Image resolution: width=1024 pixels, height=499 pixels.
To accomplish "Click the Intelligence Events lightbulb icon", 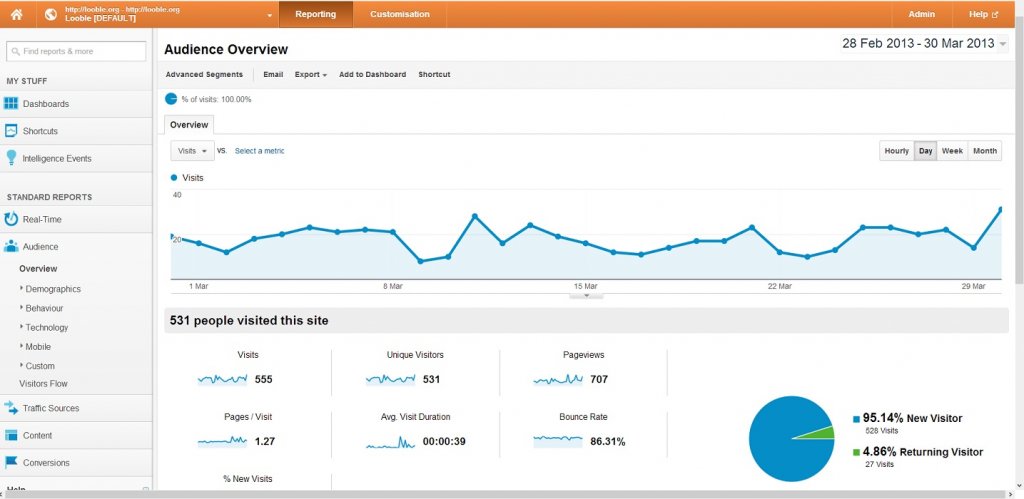I will (11, 158).
